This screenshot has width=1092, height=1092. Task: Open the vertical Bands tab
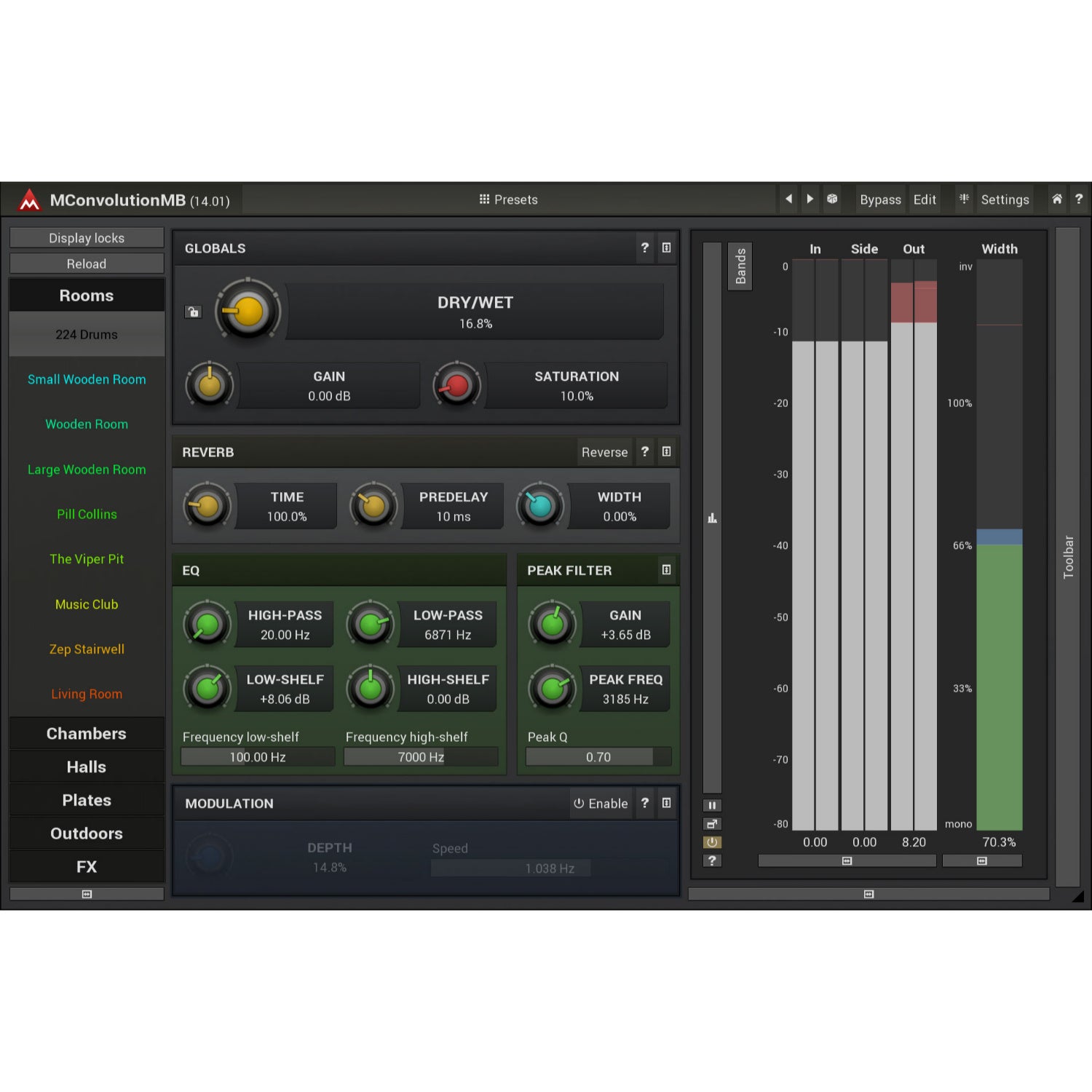(740, 266)
